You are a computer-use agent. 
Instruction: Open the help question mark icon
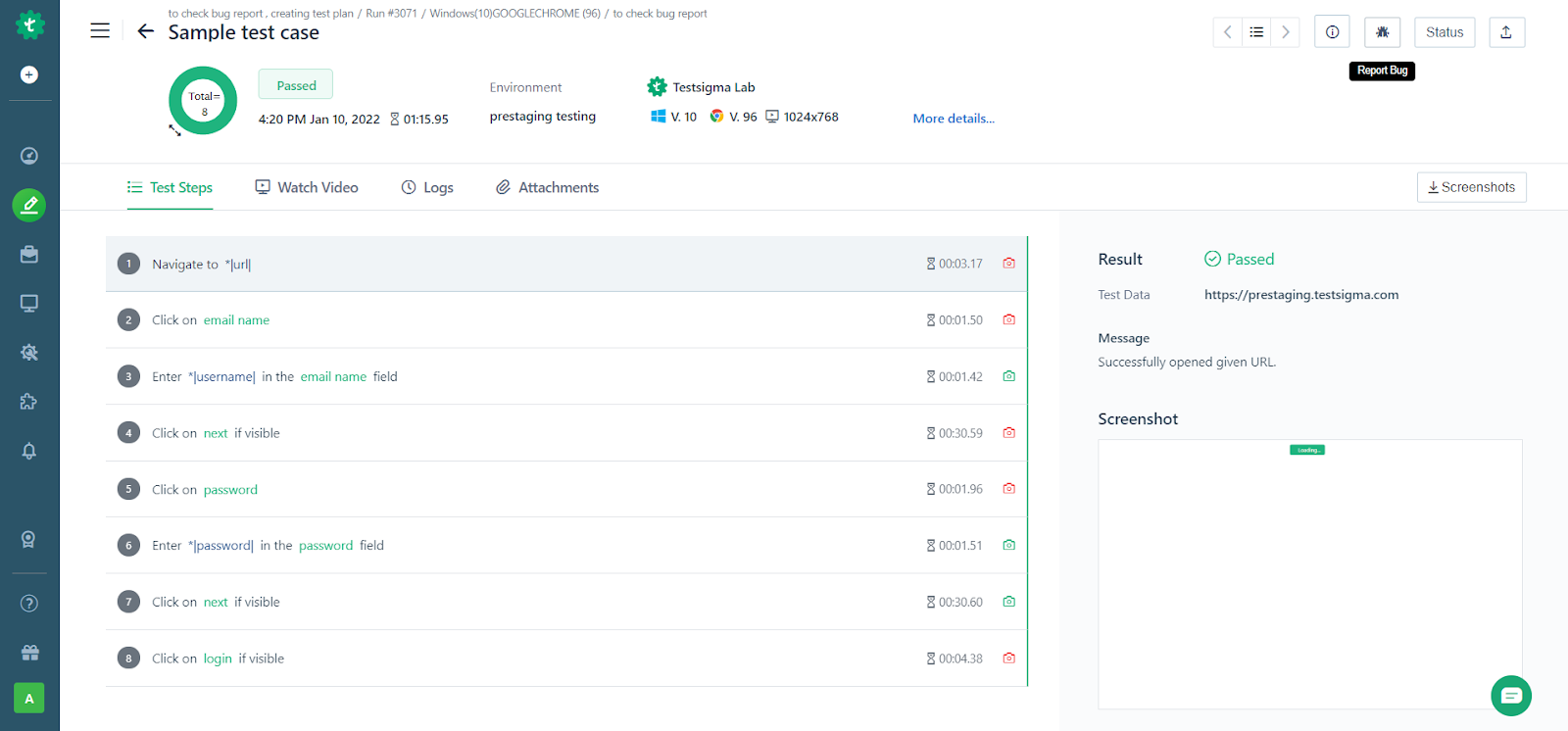point(29,604)
